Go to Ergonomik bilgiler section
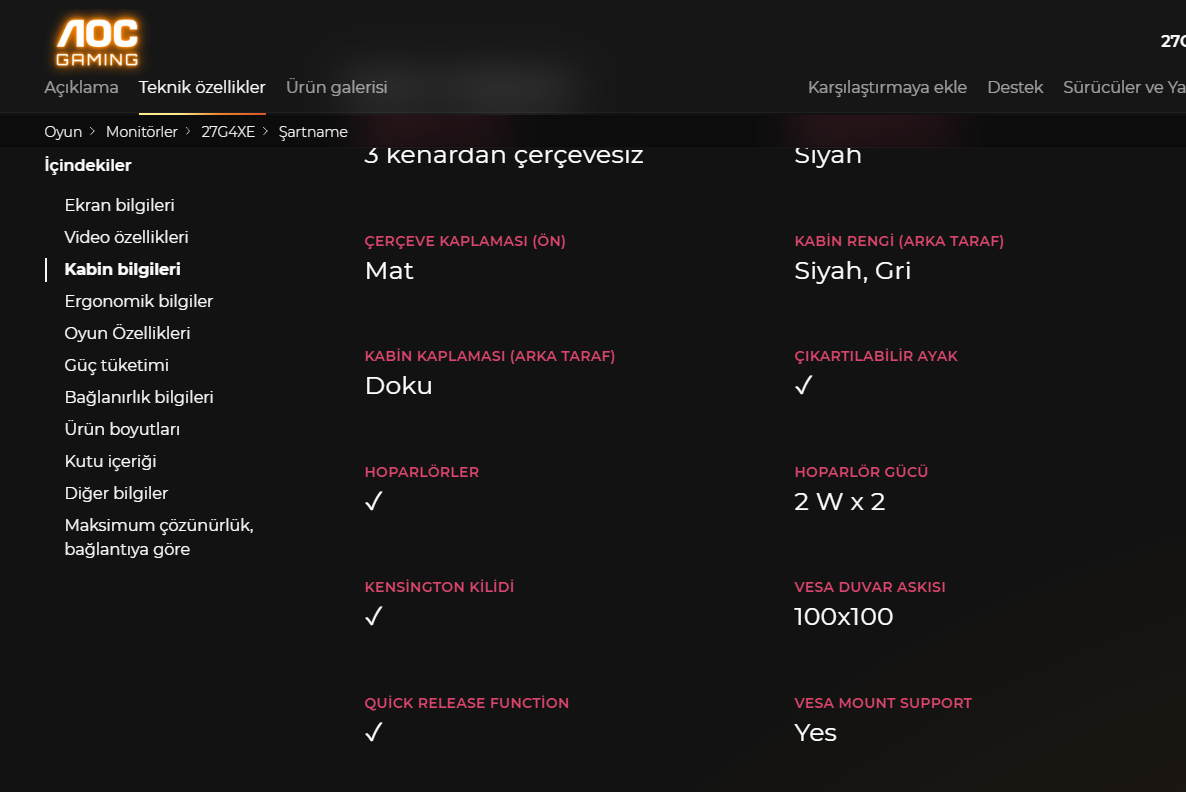The width and height of the screenshot is (1186, 792). click(x=138, y=301)
